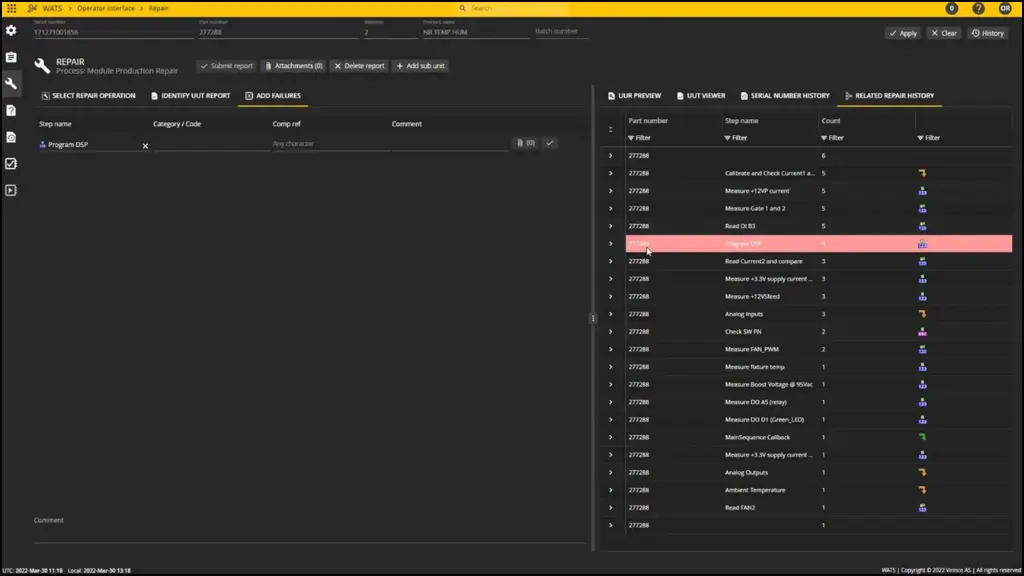Viewport: 1024px width, 576px height.
Task: Open the Add Failures tab
Action: [x=273, y=95]
